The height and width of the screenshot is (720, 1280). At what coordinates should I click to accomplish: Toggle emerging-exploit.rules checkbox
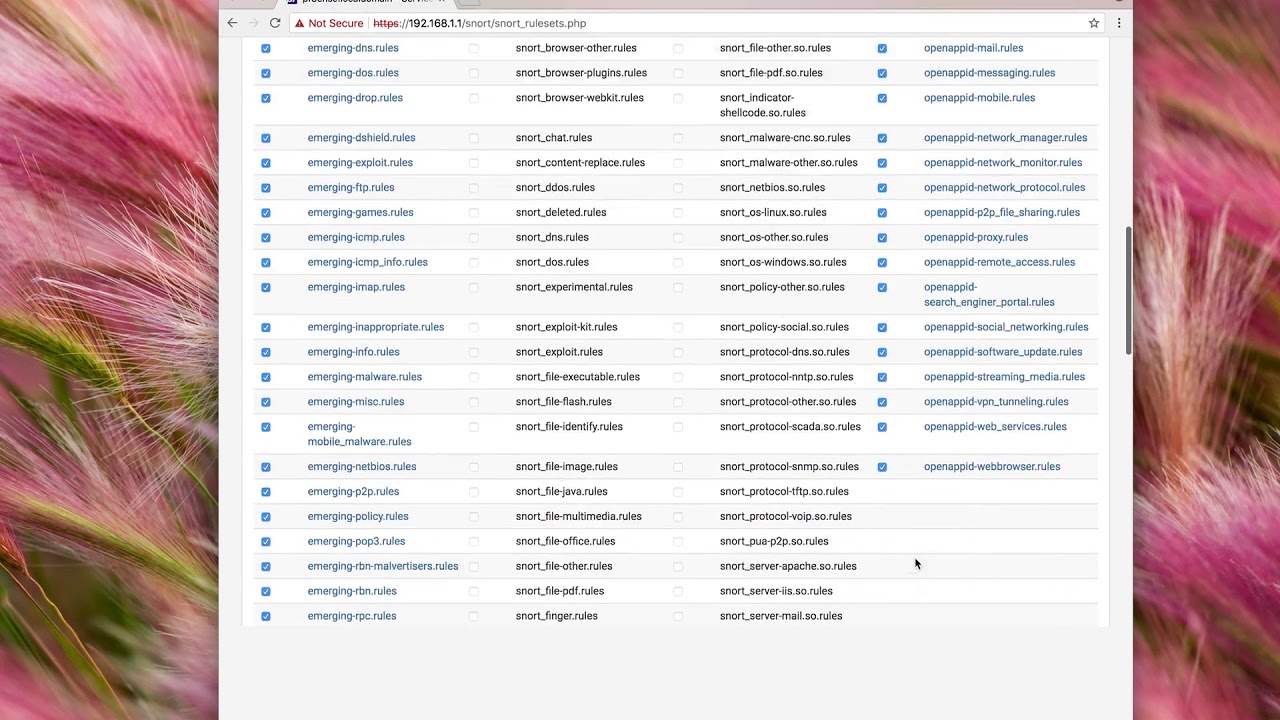[x=266, y=163]
